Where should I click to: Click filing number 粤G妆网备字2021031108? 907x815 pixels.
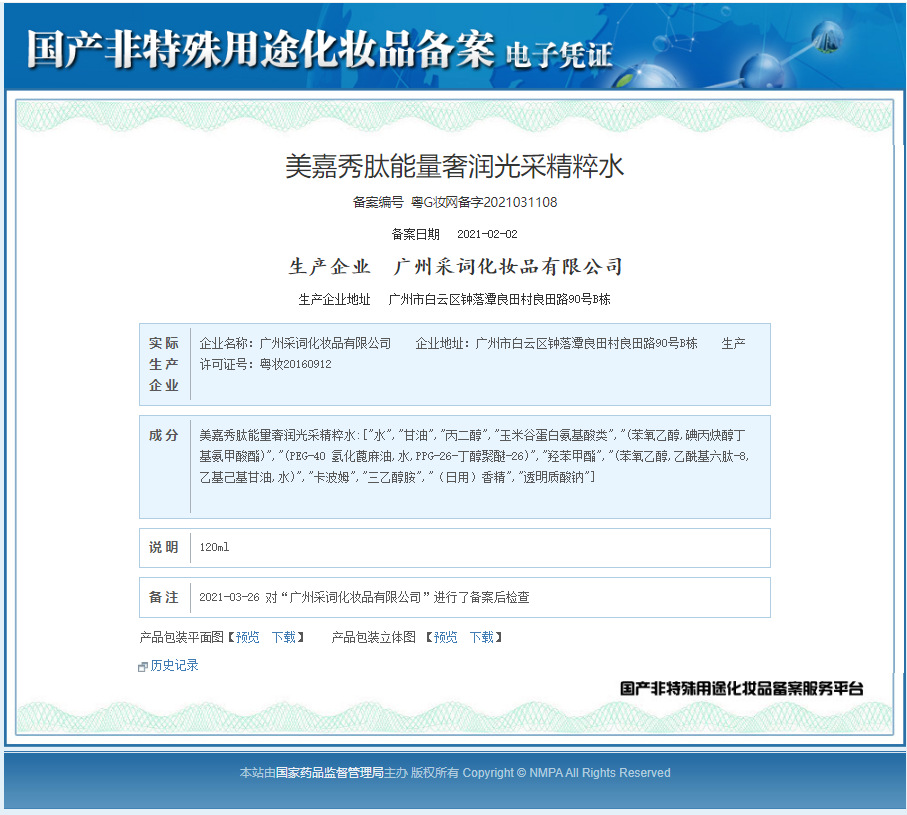[x=484, y=202]
